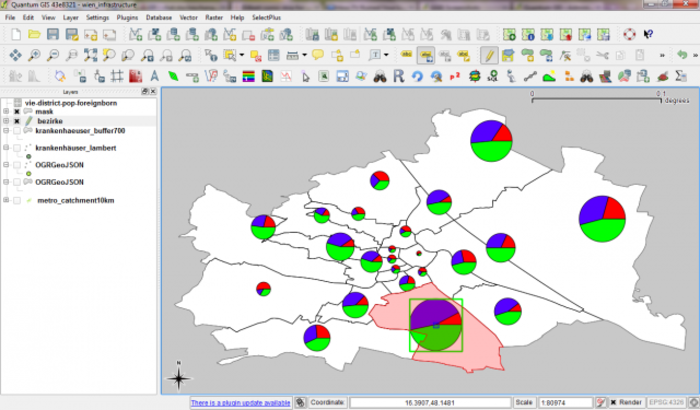Click the red p2 plugin icon
700x410 pixels.
pyautogui.click(x=455, y=77)
